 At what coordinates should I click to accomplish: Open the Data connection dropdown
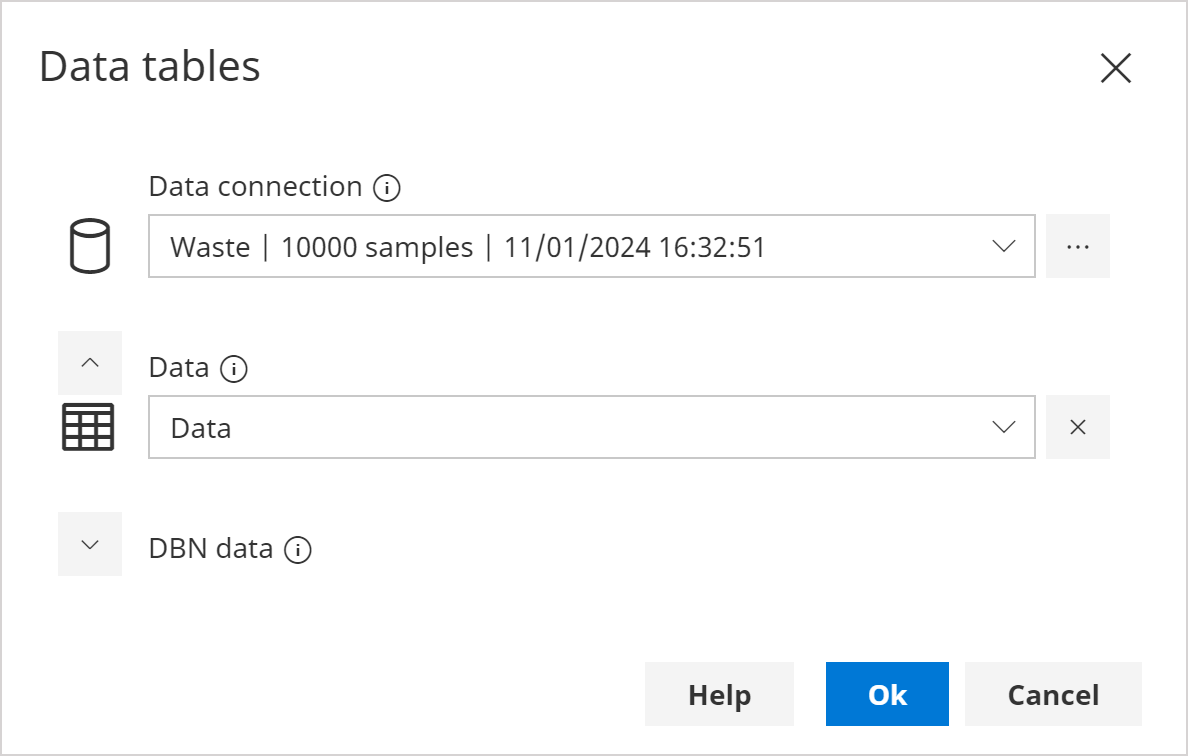pyautogui.click(x=1005, y=246)
